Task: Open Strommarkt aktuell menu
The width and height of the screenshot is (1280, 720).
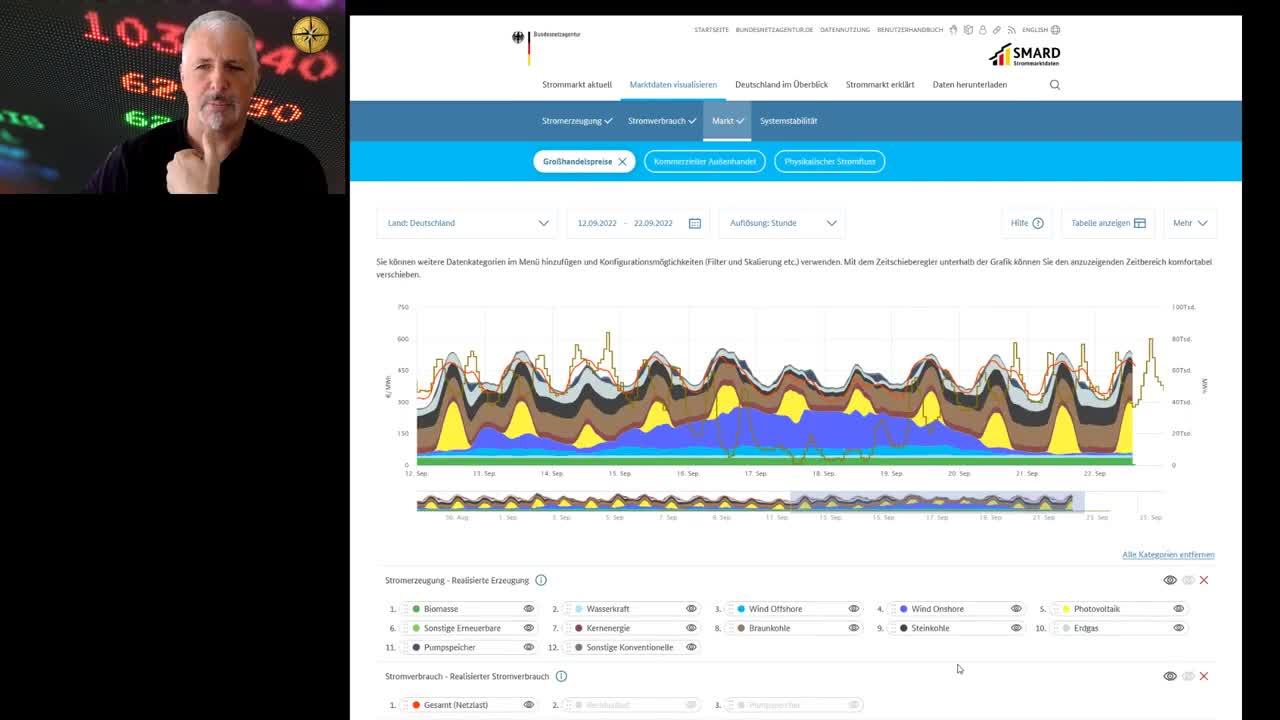Action: pyautogui.click(x=577, y=85)
